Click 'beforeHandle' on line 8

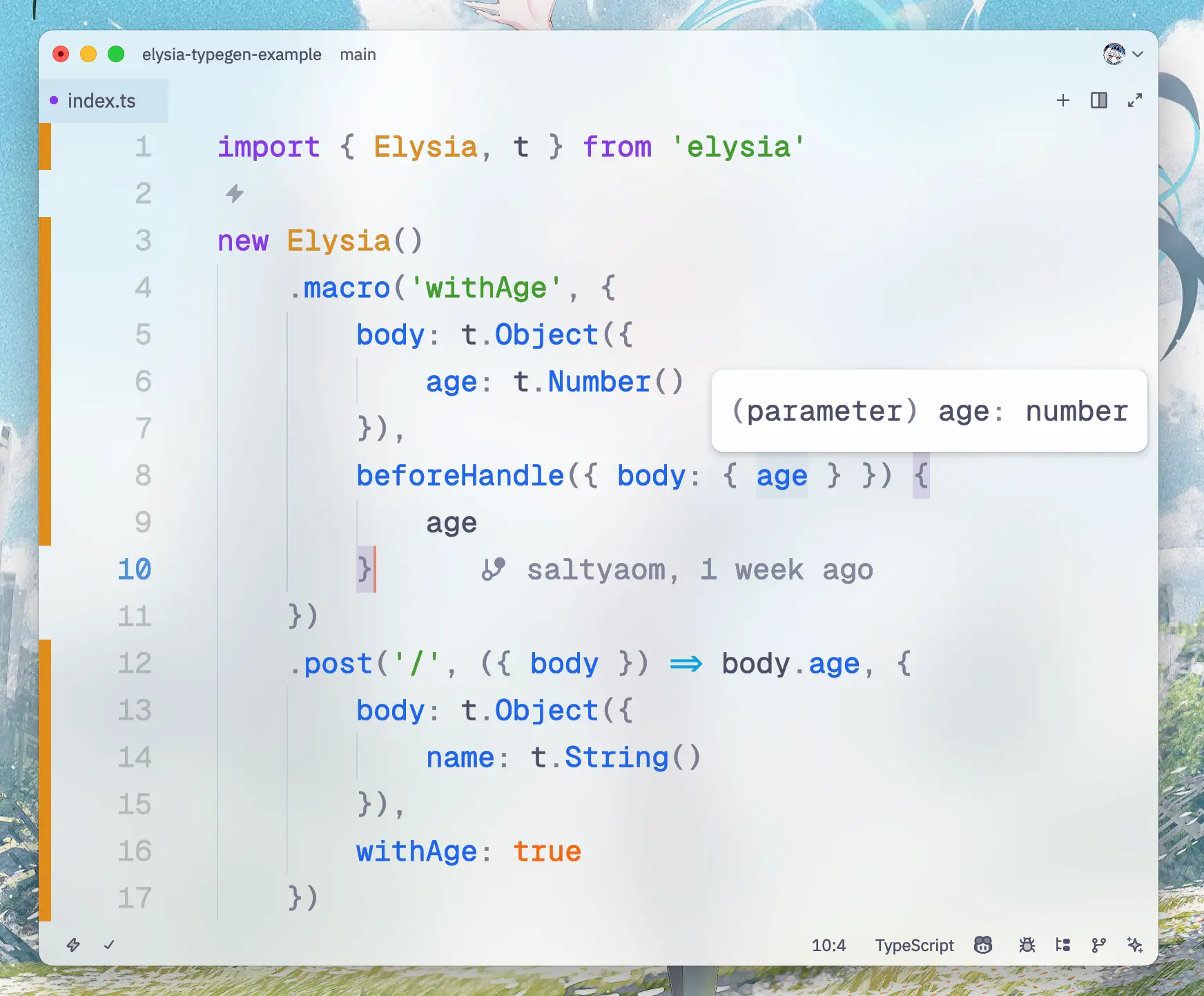click(x=460, y=476)
